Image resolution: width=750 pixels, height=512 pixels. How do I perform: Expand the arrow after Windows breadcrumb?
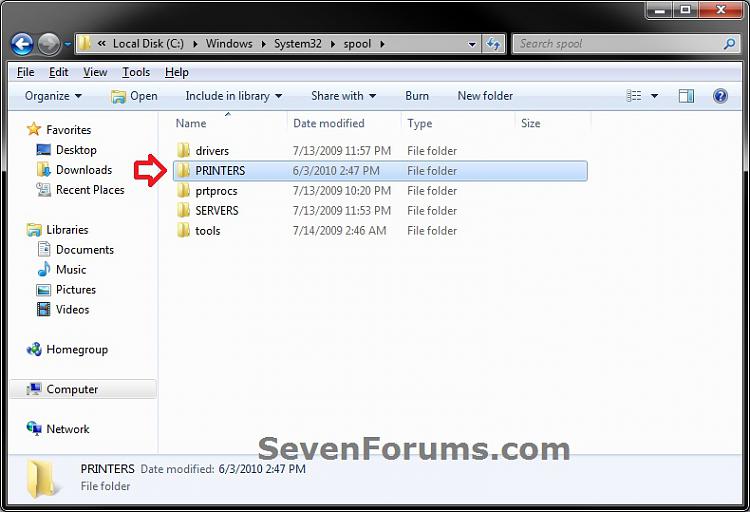pyautogui.click(x=264, y=44)
